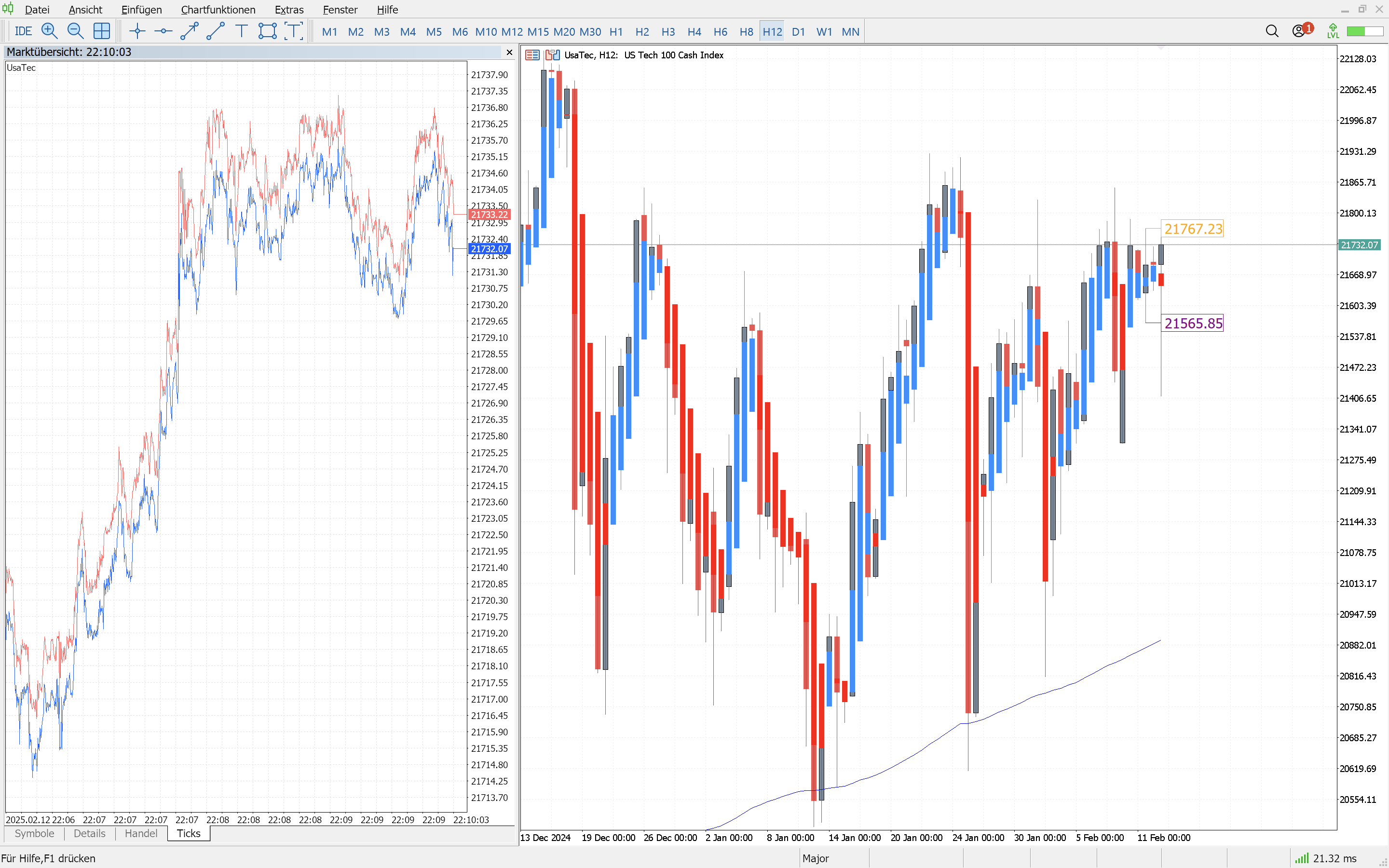Click the zoom in magnifier icon
The image size is (1389, 868).
point(49,31)
